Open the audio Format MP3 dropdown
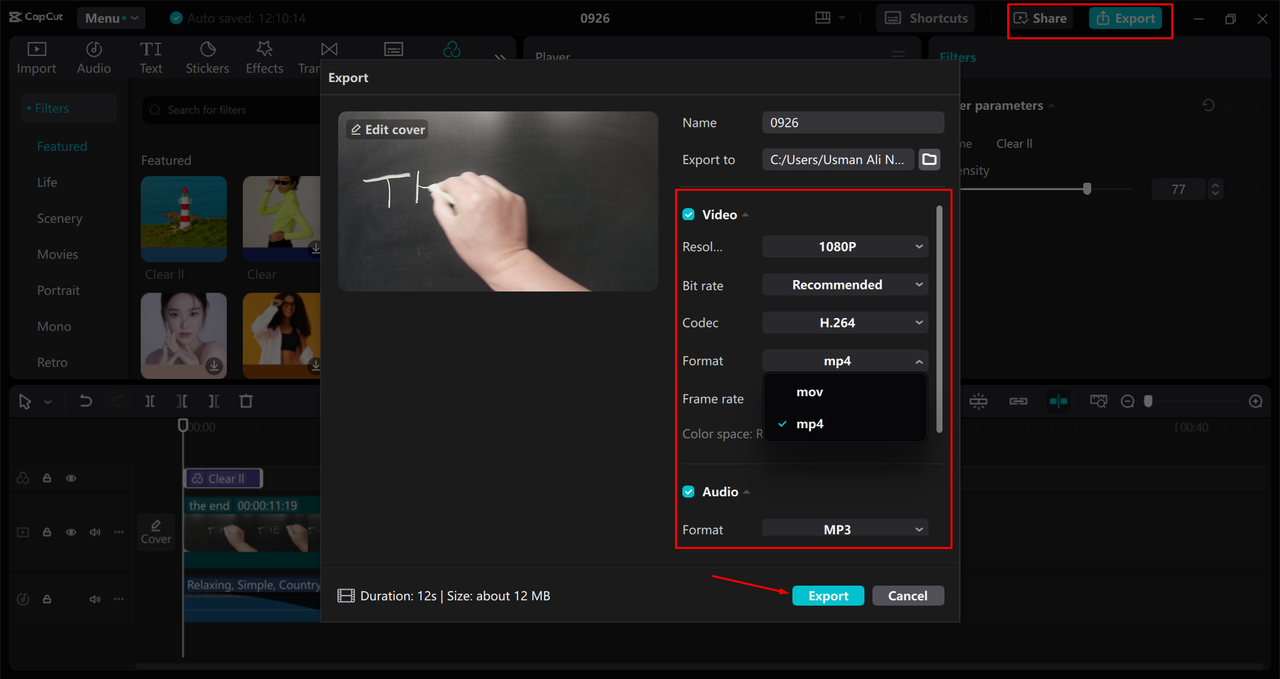1280x679 pixels. 845,529
